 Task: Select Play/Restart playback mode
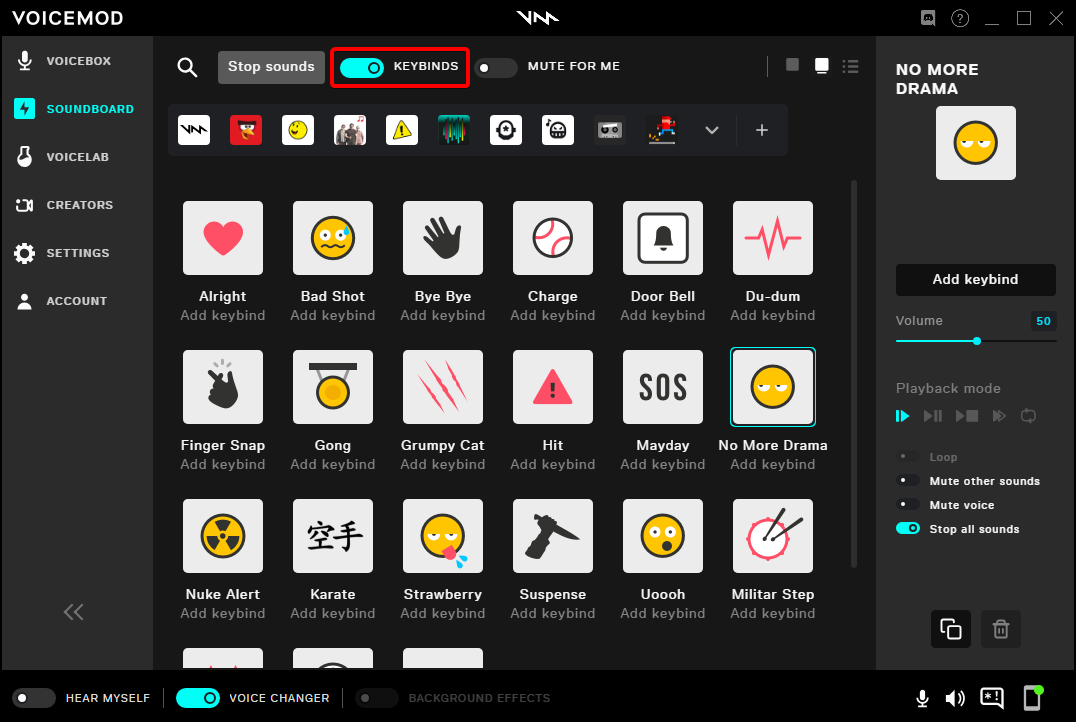tap(902, 416)
